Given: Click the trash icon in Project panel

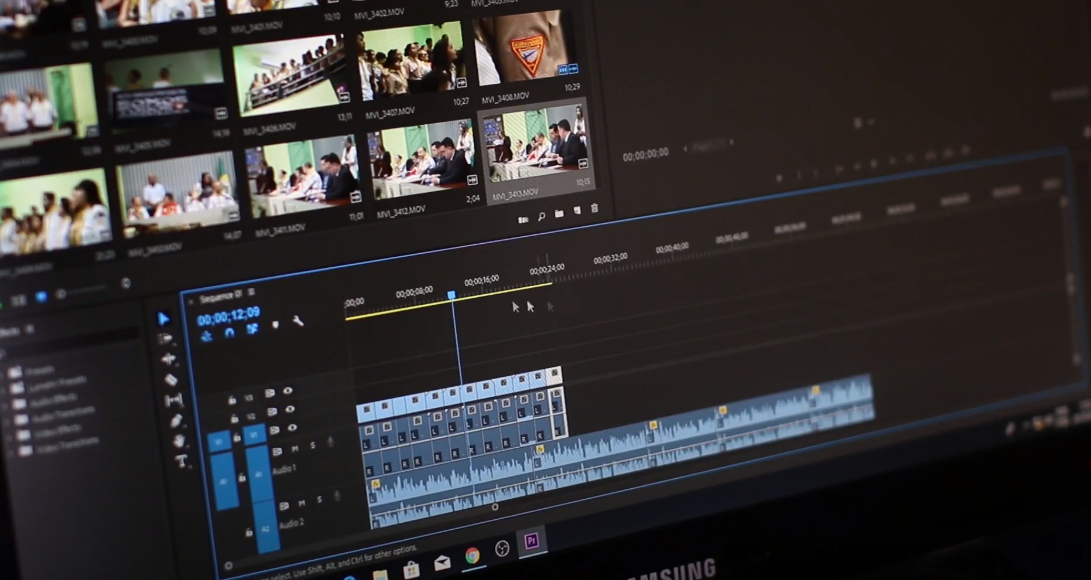Looking at the screenshot, I should (594, 209).
